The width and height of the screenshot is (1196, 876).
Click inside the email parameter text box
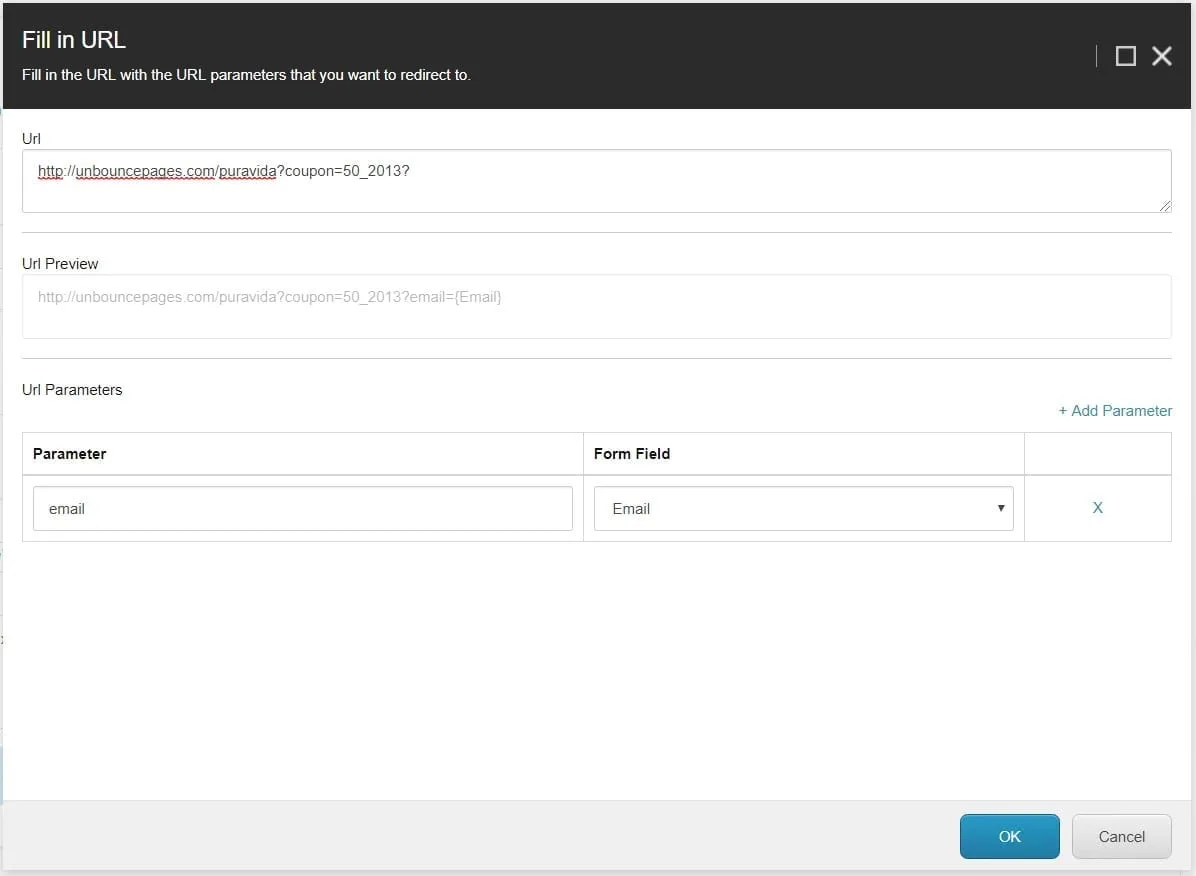click(x=300, y=508)
